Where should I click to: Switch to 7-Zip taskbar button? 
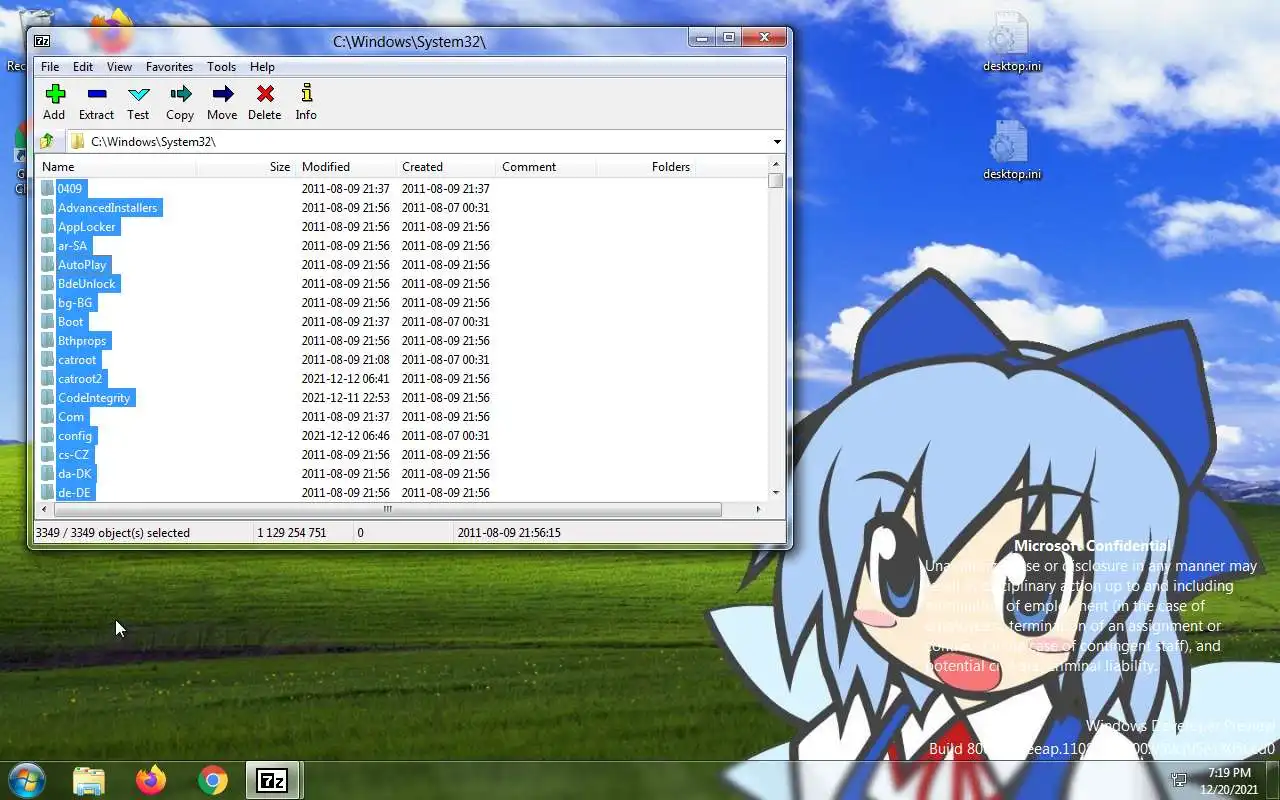click(273, 780)
